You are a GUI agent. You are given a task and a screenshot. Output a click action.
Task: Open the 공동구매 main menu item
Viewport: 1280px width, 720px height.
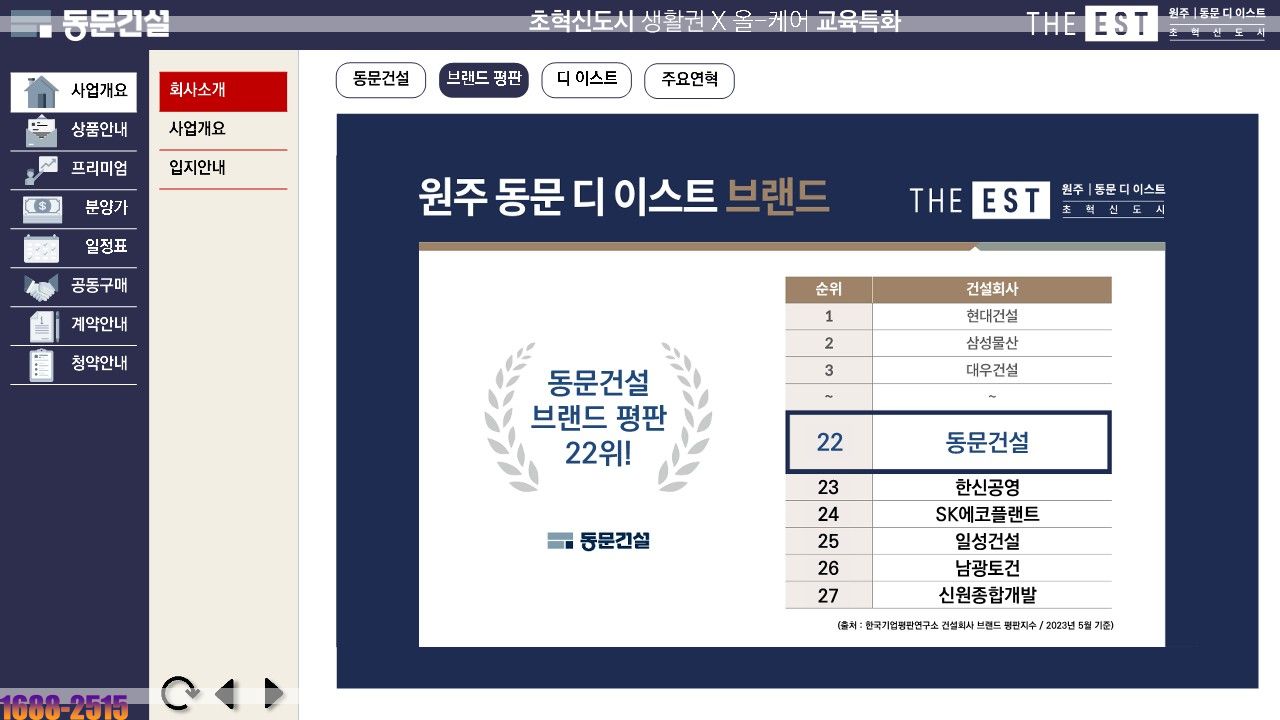(x=74, y=287)
